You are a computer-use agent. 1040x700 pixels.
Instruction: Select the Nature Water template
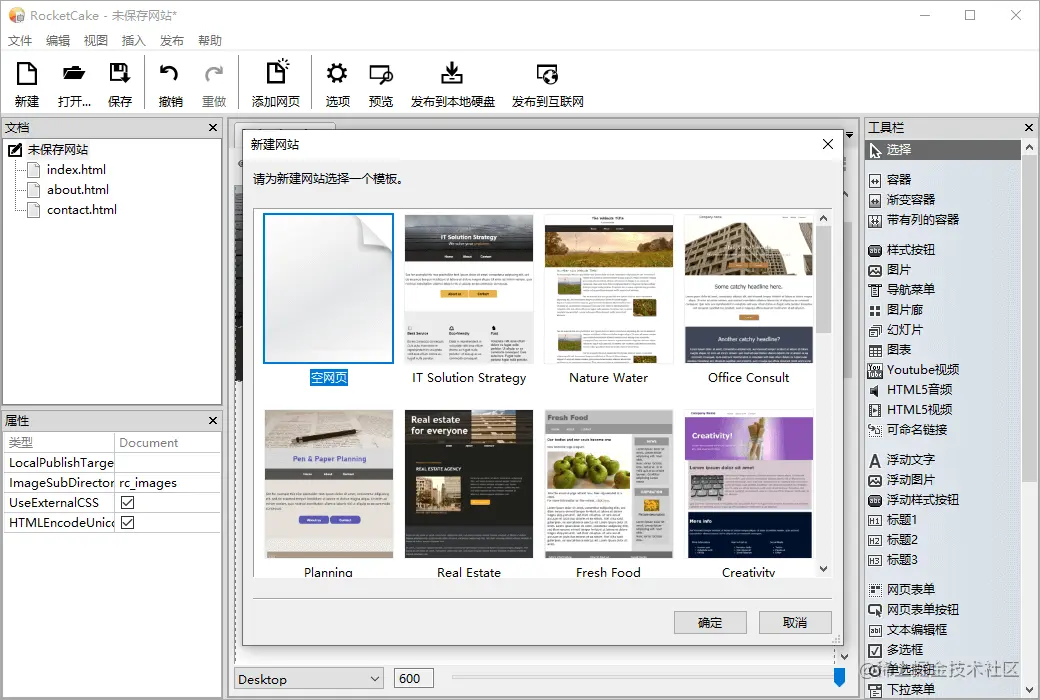tap(609, 289)
